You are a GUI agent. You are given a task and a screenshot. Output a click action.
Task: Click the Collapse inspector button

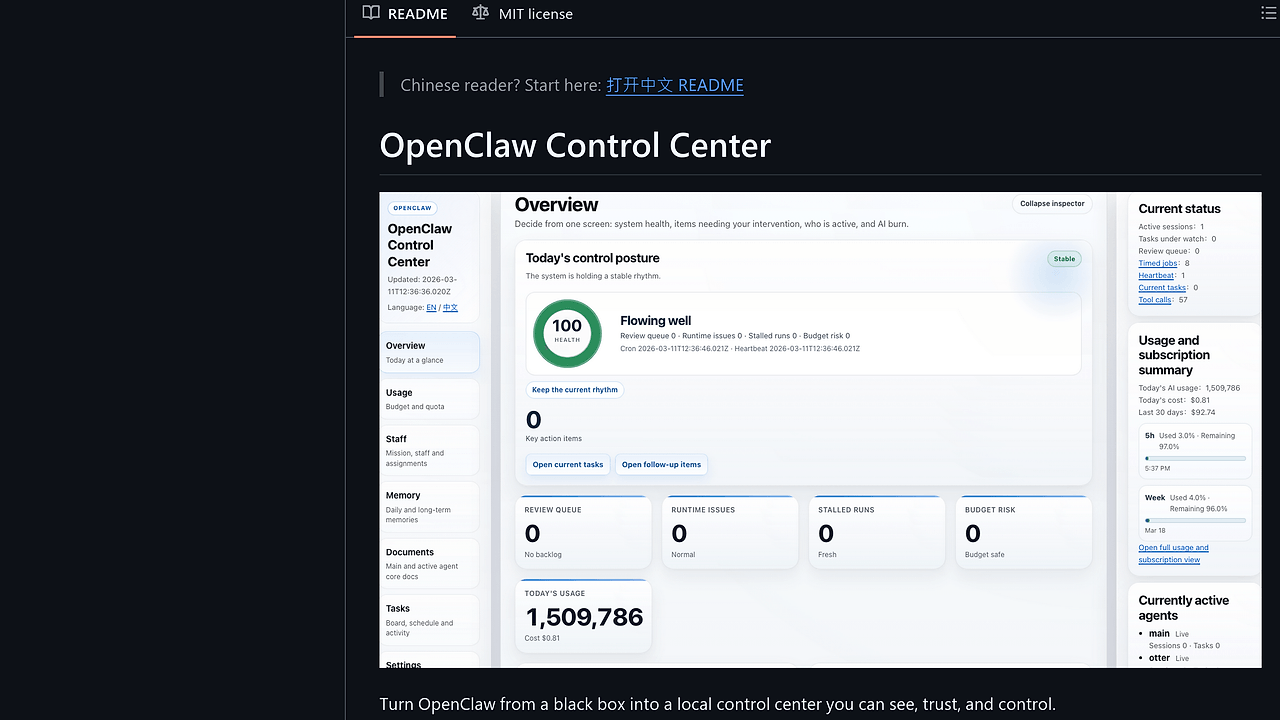[1052, 203]
